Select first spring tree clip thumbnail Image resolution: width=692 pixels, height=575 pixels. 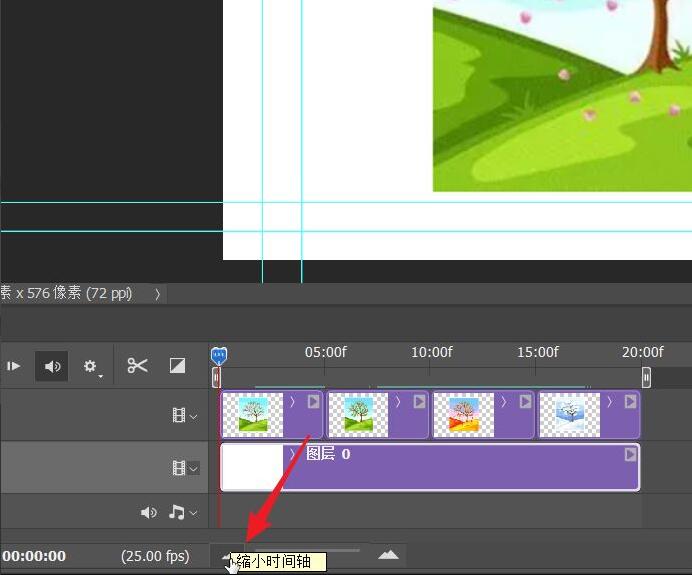point(253,415)
